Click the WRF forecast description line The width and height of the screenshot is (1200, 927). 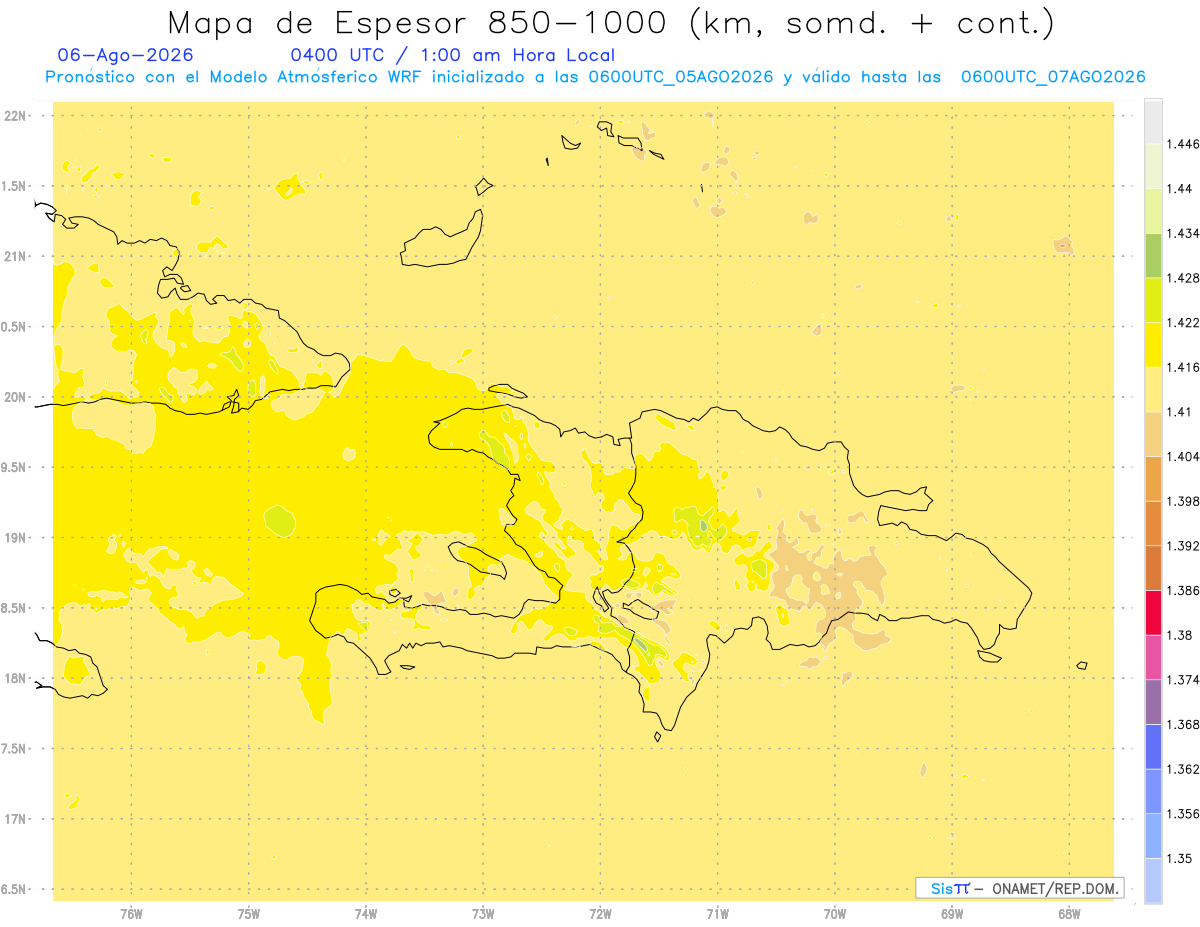[595, 77]
